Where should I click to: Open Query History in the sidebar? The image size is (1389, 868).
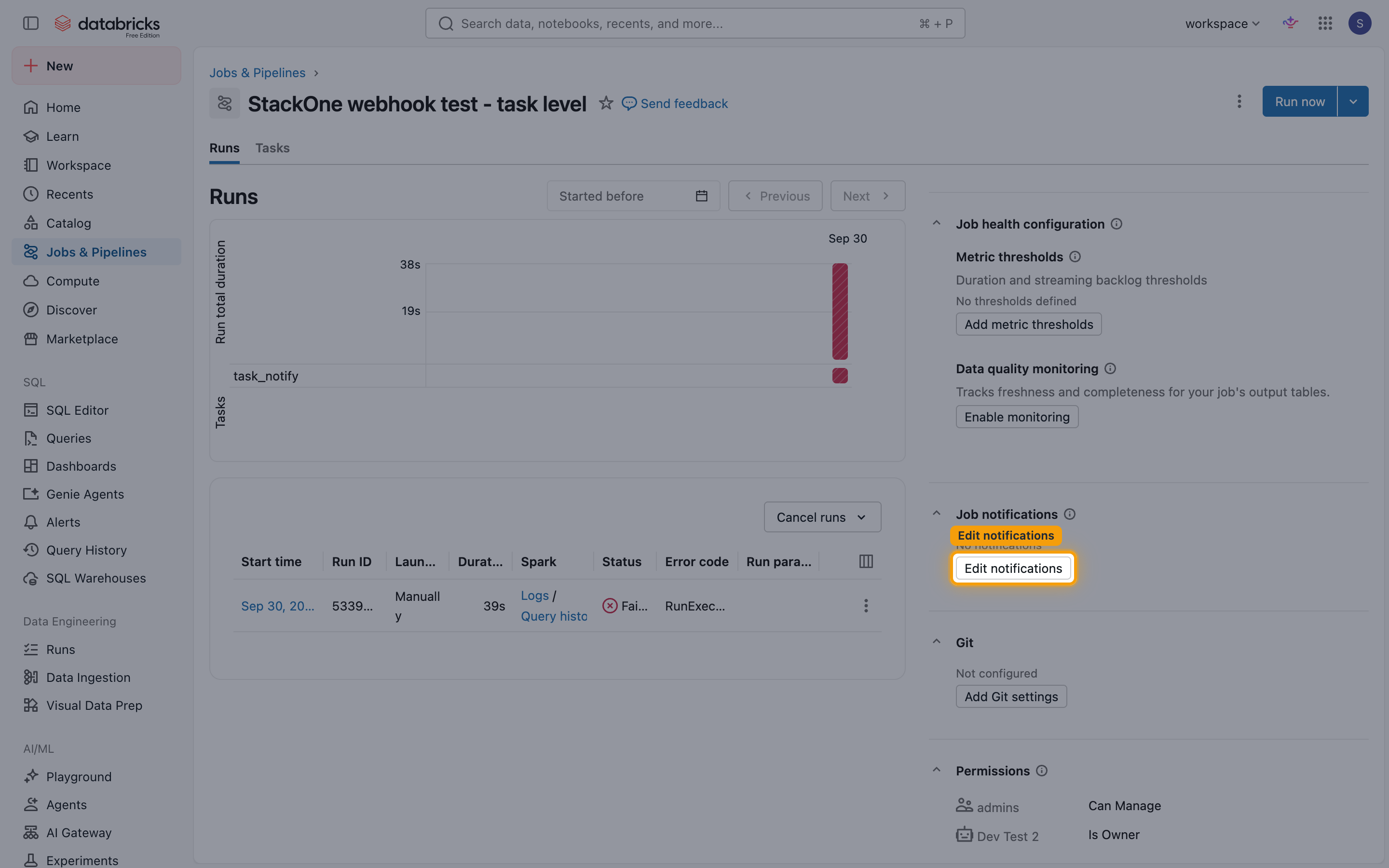click(96, 550)
